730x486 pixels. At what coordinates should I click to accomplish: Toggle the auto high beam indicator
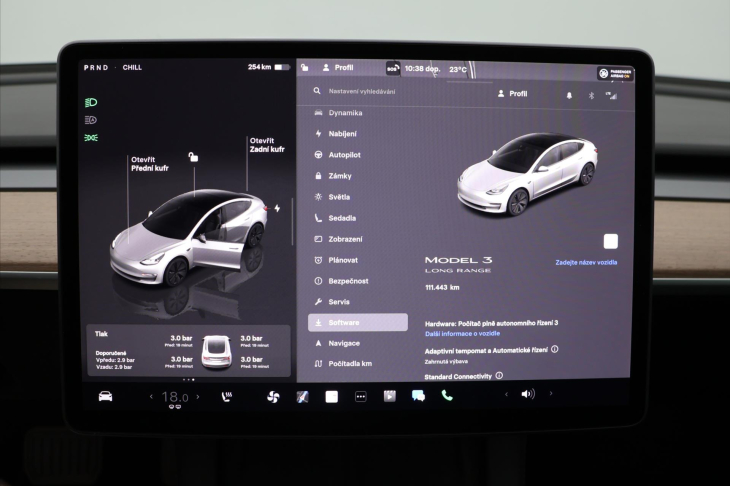91,120
